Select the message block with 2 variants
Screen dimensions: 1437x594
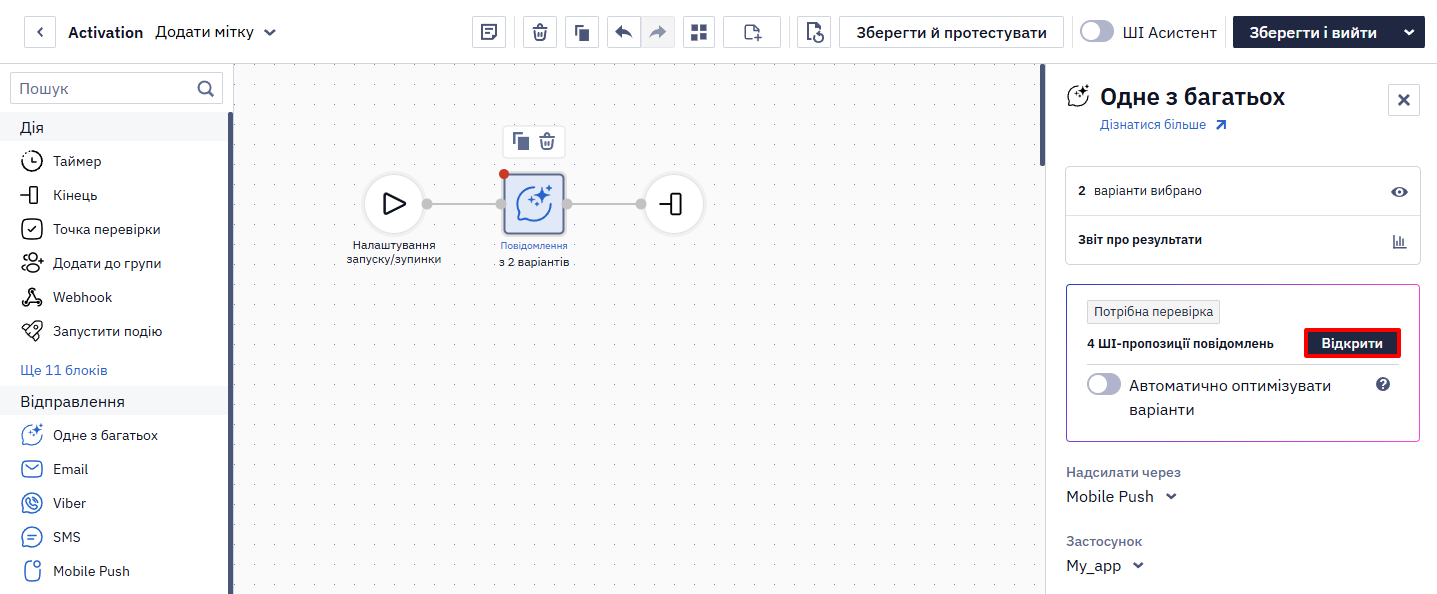tap(534, 204)
